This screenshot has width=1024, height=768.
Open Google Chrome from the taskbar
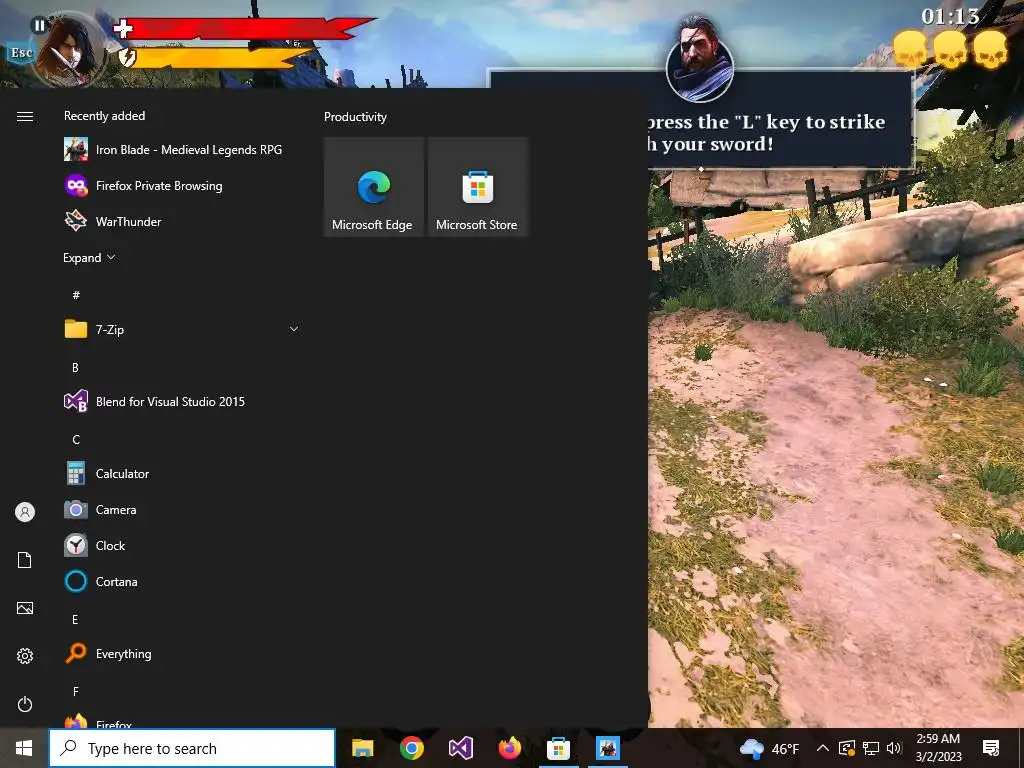coord(411,748)
